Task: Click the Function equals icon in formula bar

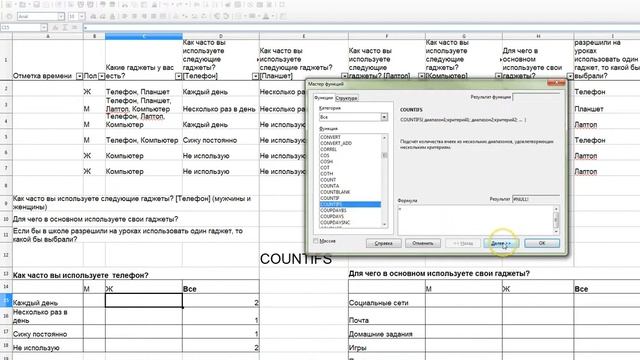Action: pyautogui.click(x=75, y=27)
